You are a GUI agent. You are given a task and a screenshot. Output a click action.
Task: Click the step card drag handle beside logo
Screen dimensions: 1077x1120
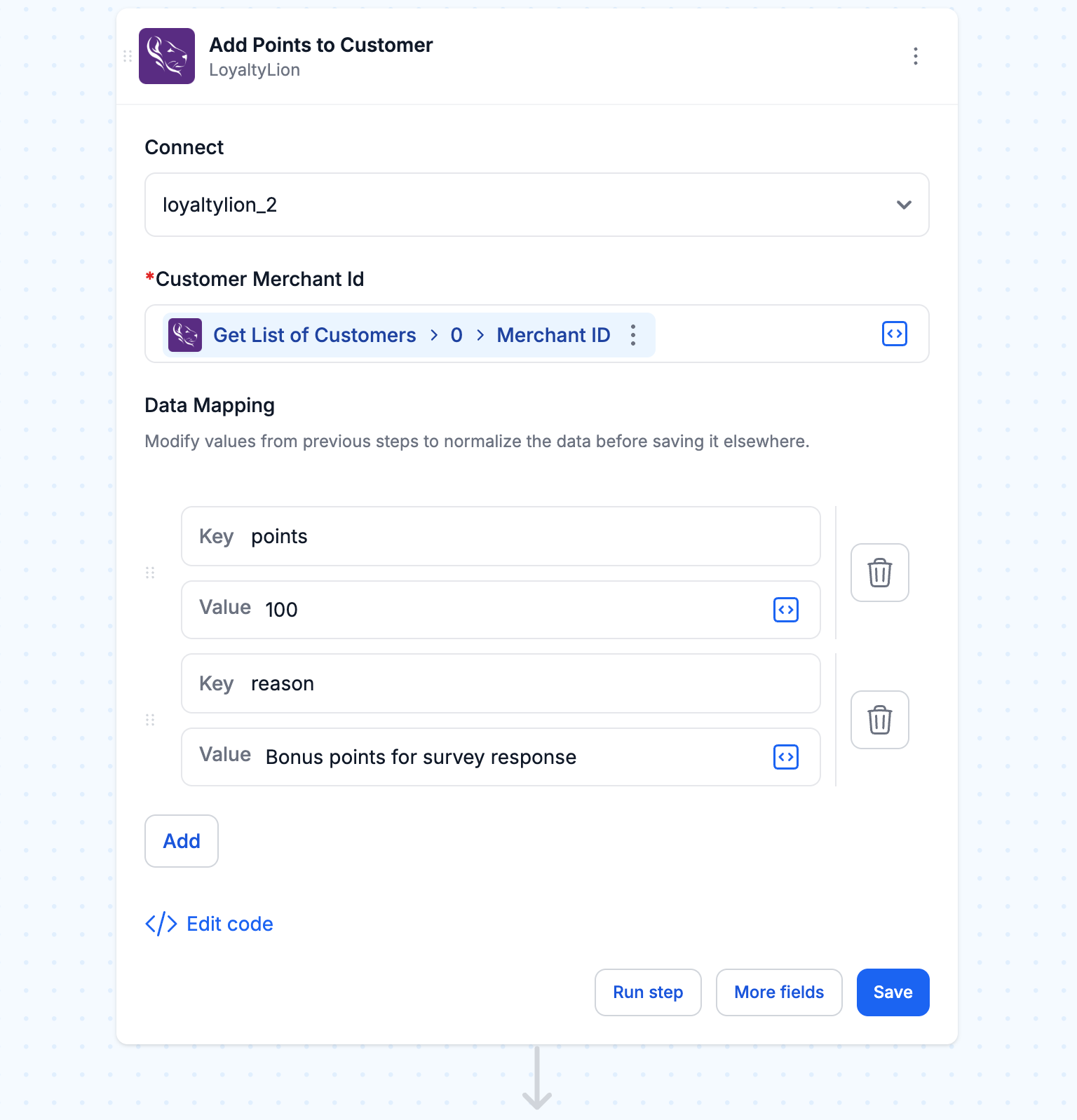(x=128, y=56)
